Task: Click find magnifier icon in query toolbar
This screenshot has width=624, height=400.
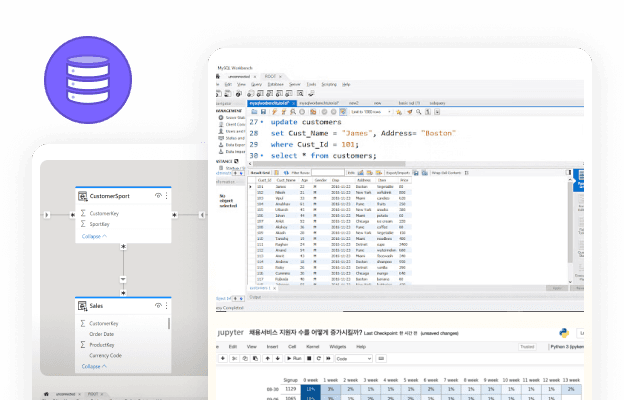Action: coord(419,112)
